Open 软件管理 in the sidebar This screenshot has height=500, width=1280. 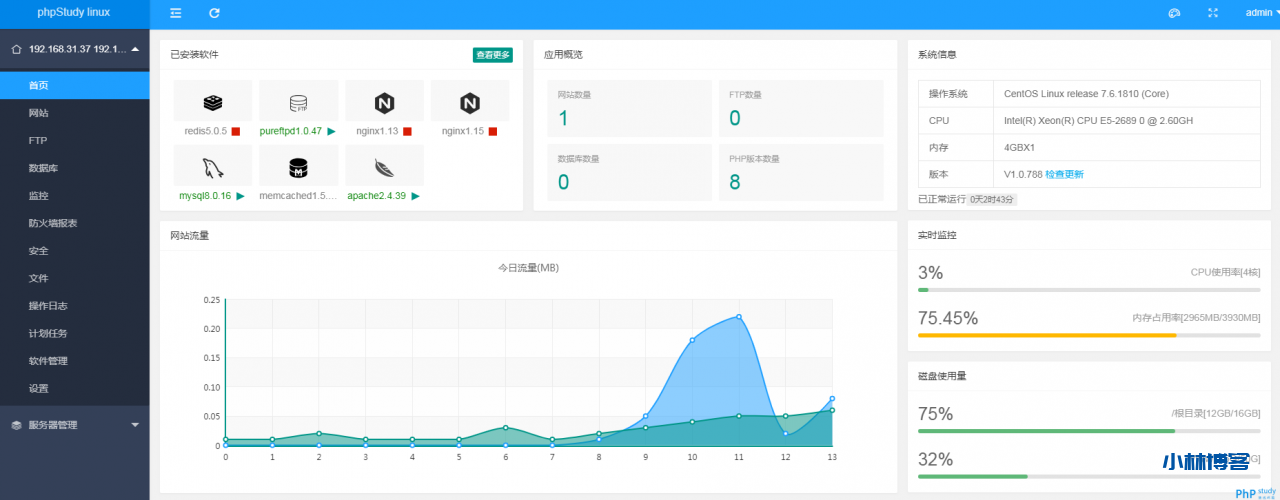75,361
